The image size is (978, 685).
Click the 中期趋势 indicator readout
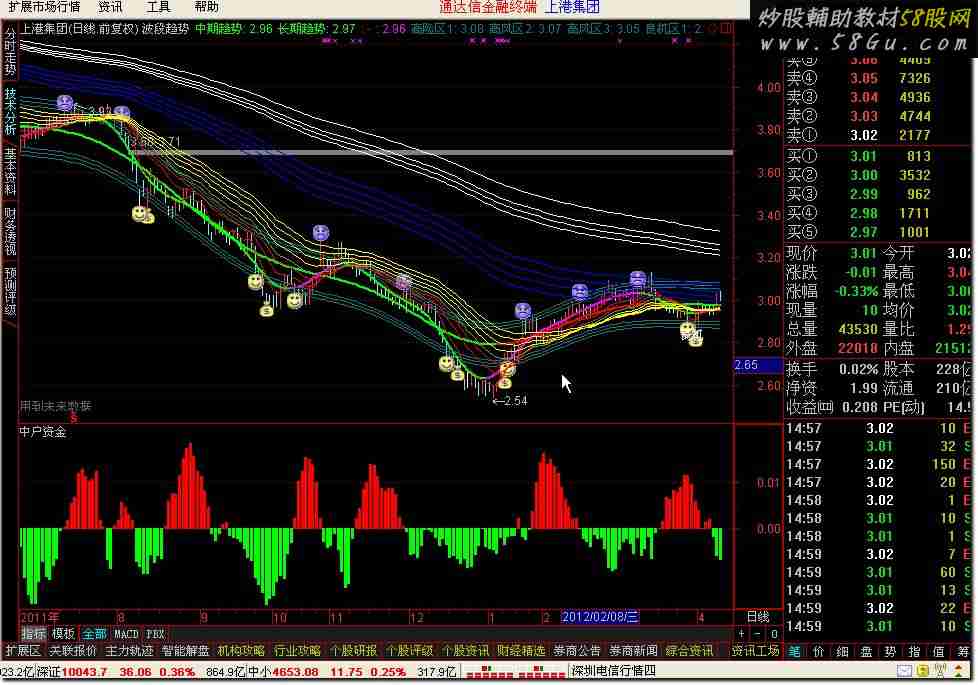[x=234, y=29]
